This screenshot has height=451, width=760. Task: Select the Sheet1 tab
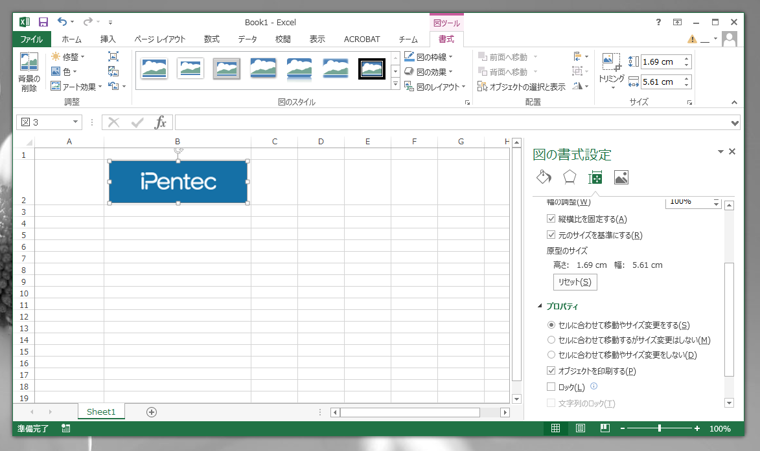(101, 412)
